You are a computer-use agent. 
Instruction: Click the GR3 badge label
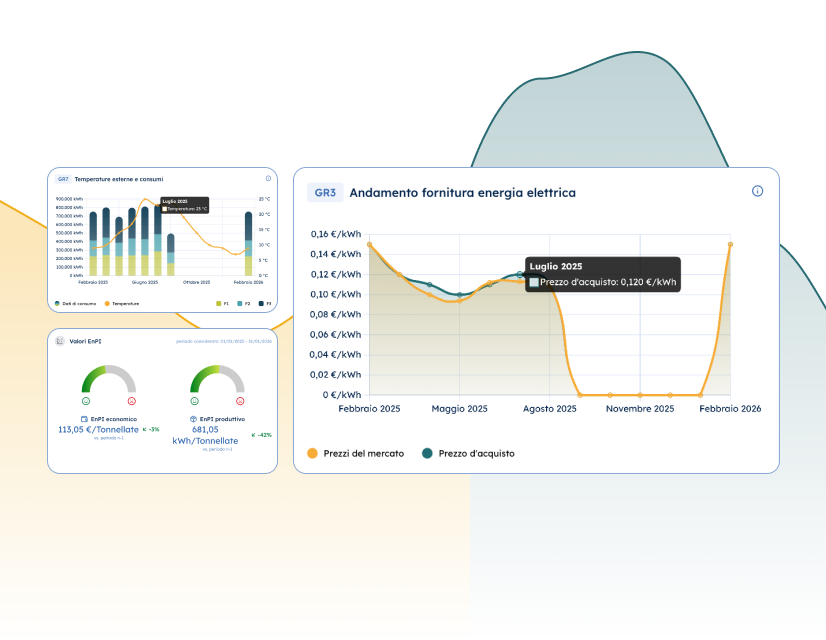pos(325,192)
